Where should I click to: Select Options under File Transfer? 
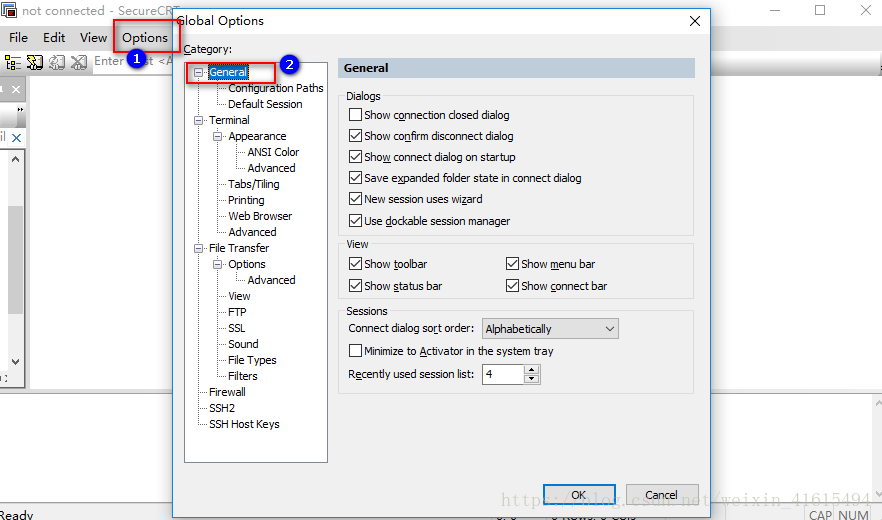(x=246, y=264)
